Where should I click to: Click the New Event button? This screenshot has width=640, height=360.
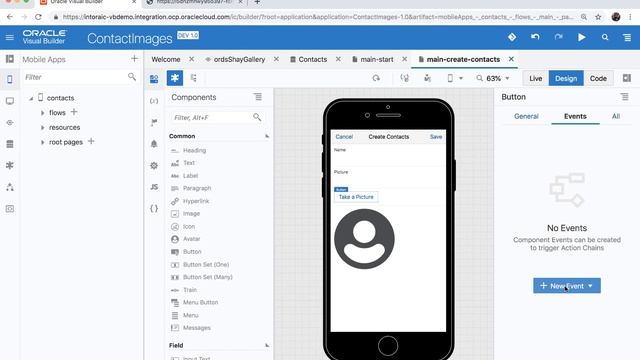click(x=567, y=286)
